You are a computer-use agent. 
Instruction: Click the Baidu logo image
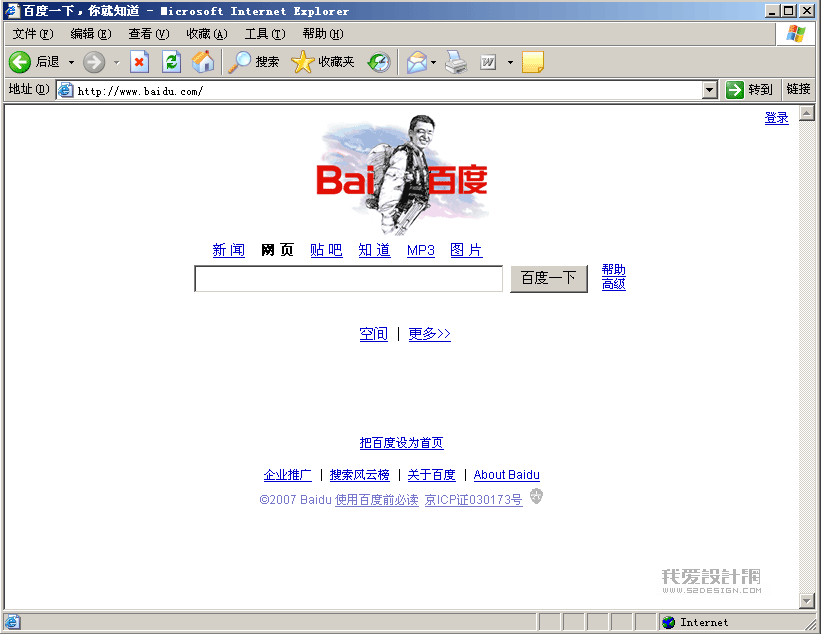(x=402, y=175)
